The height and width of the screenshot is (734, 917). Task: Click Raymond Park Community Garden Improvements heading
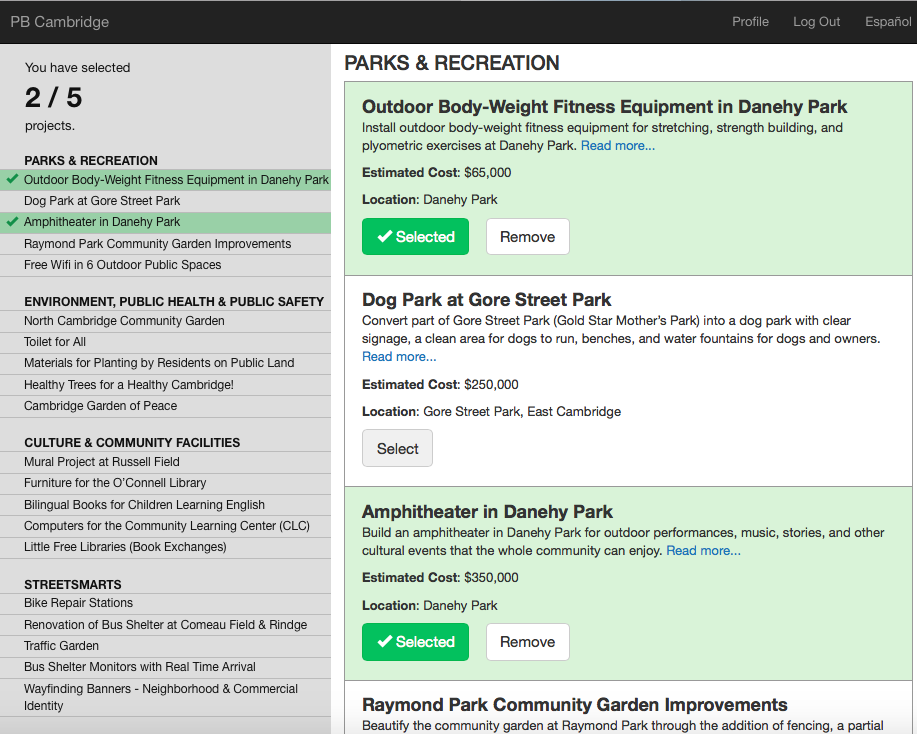click(574, 706)
